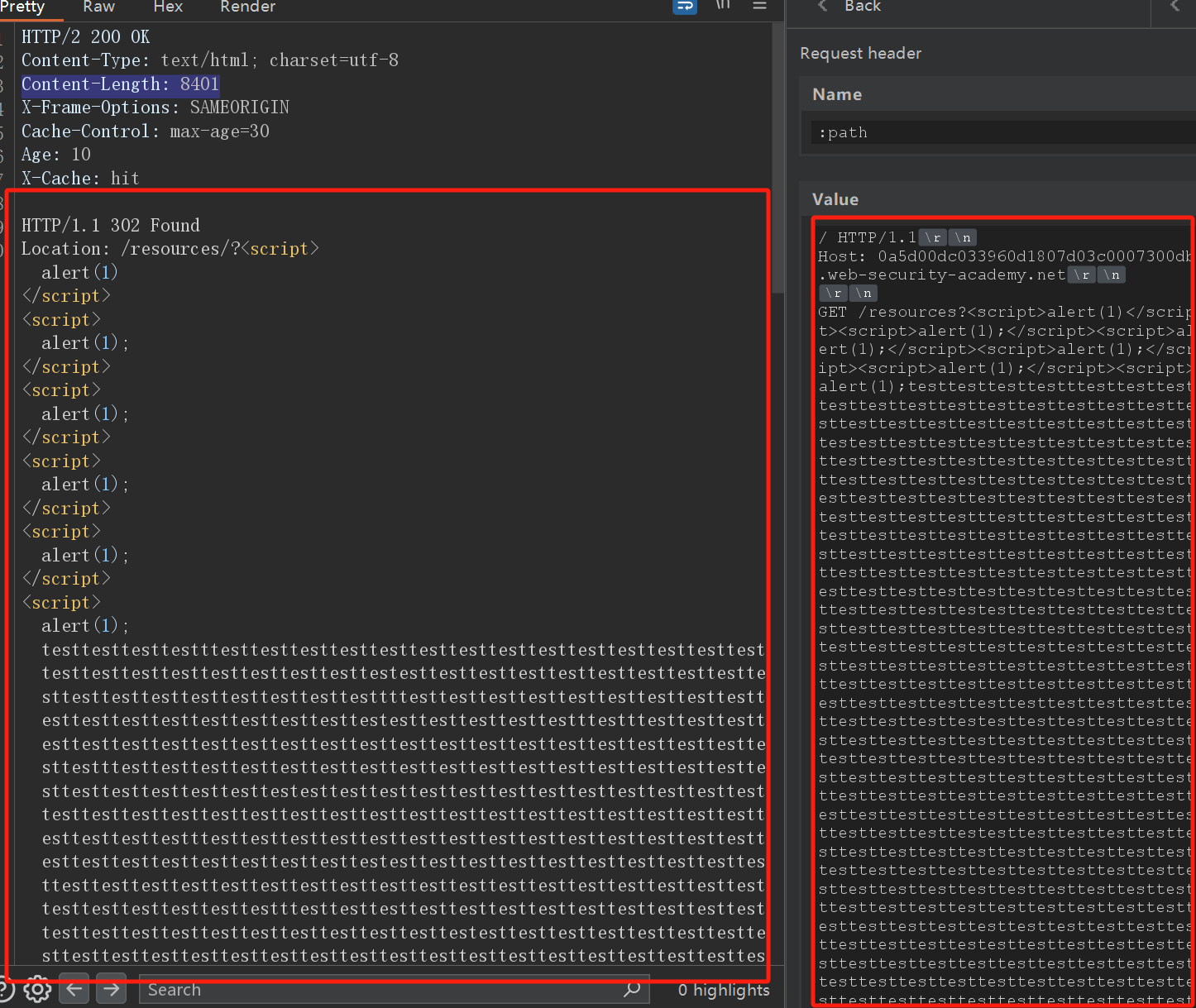The height and width of the screenshot is (1008, 1196).
Task: Click the Age: 10 header line
Action: pos(56,155)
